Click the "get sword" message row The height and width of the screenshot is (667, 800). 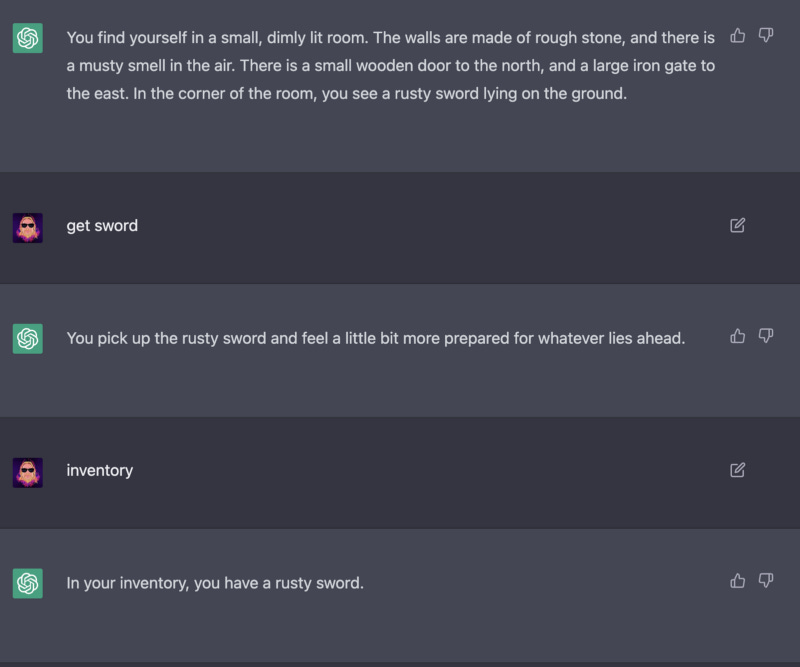(400, 226)
